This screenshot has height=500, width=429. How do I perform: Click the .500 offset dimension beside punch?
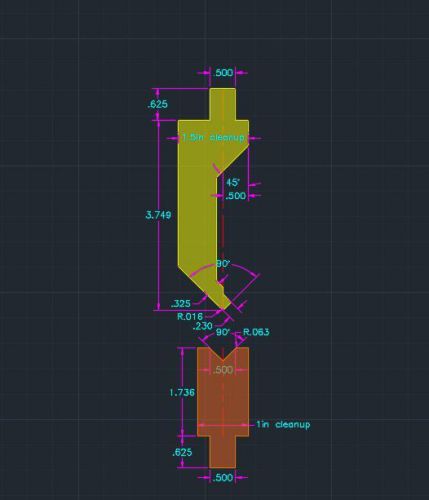[236, 196]
